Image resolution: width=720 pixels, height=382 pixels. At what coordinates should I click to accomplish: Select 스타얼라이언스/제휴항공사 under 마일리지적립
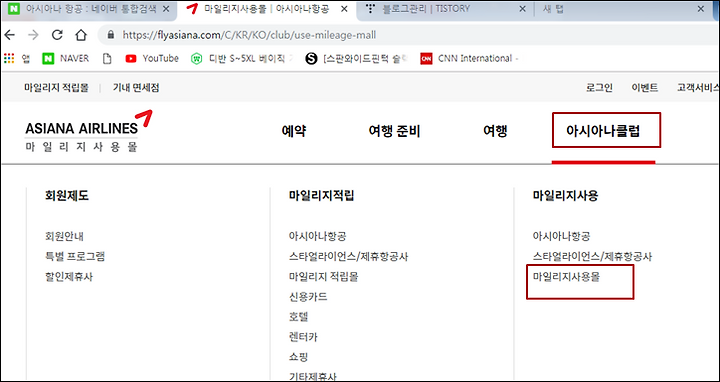click(x=349, y=257)
